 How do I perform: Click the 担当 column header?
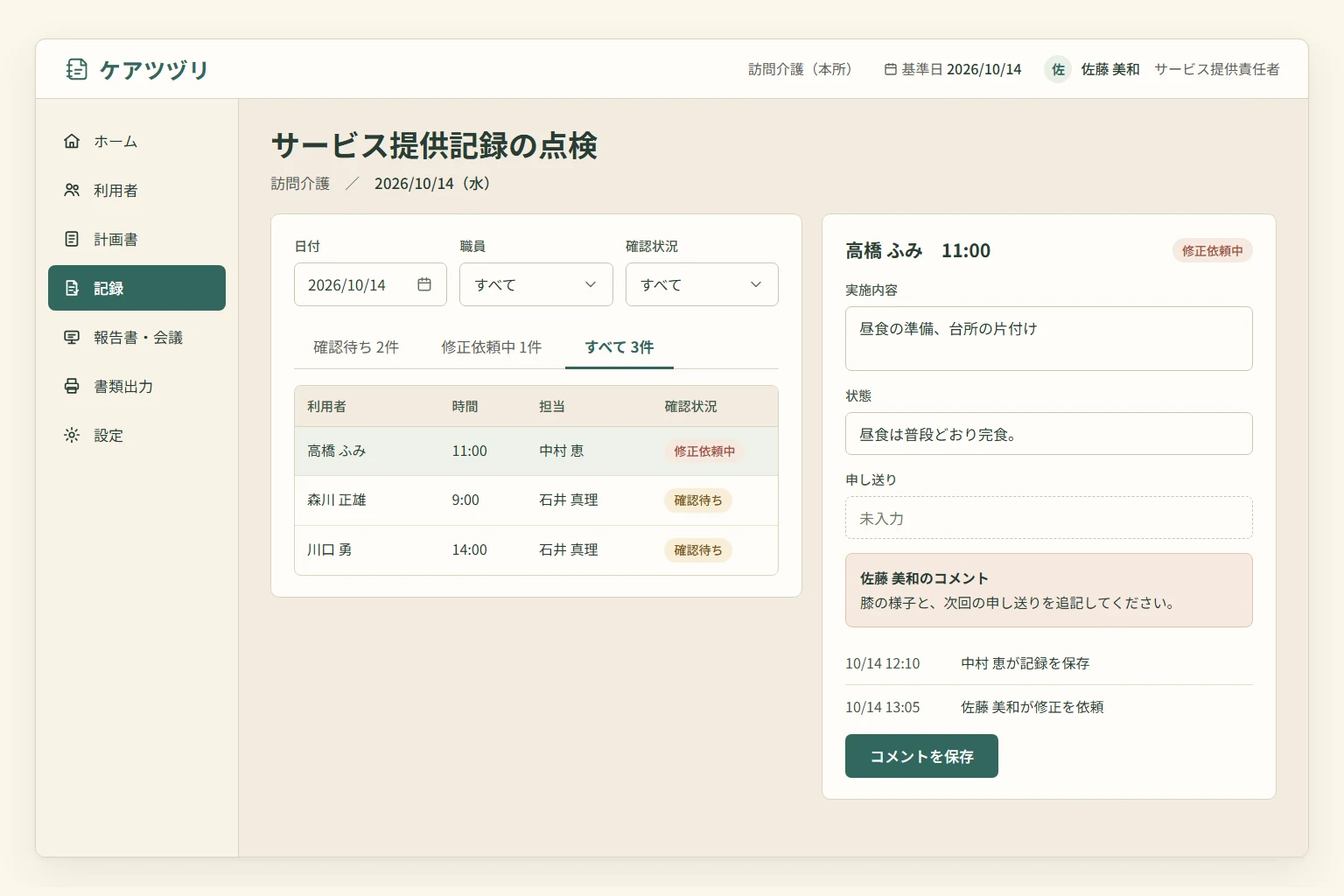(x=552, y=407)
